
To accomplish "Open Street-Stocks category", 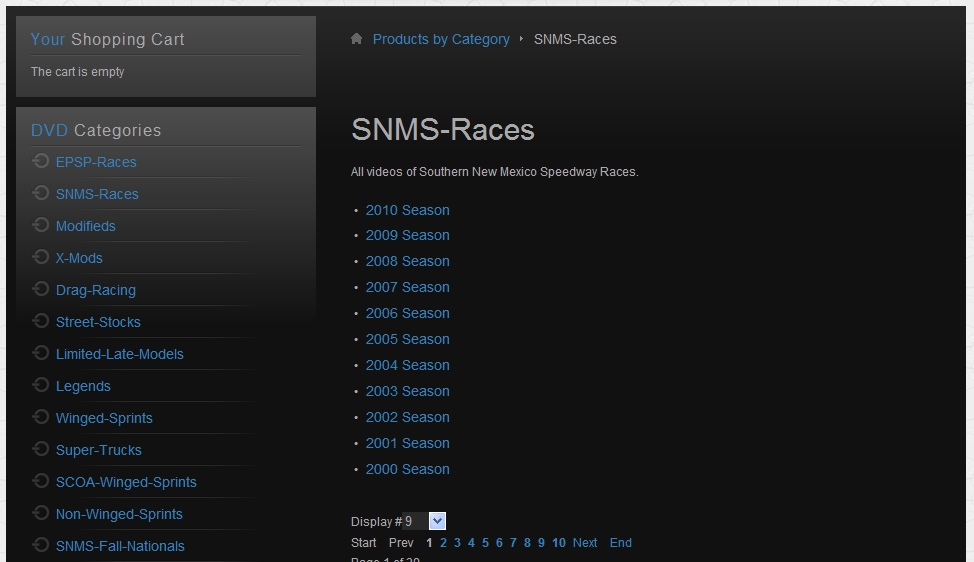I will click(98, 322).
